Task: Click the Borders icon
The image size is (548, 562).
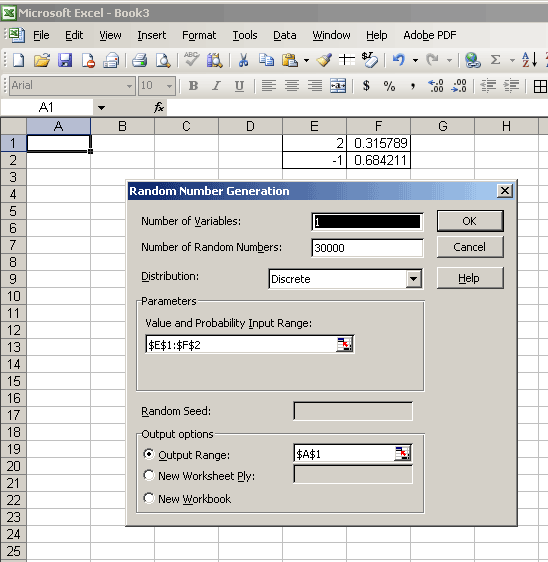Action: coord(540,86)
